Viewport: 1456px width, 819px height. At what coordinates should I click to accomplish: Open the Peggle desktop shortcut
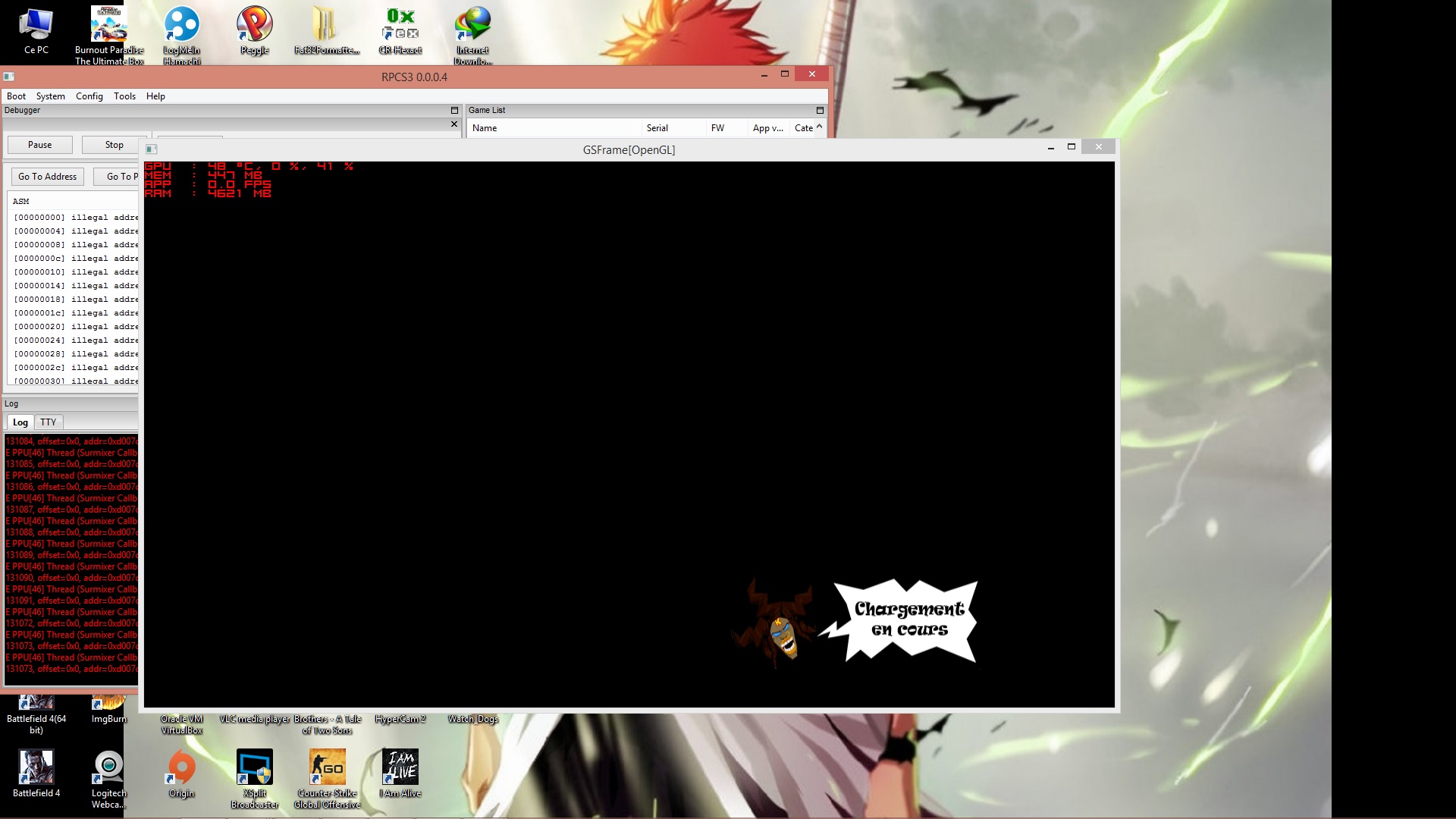pyautogui.click(x=255, y=27)
